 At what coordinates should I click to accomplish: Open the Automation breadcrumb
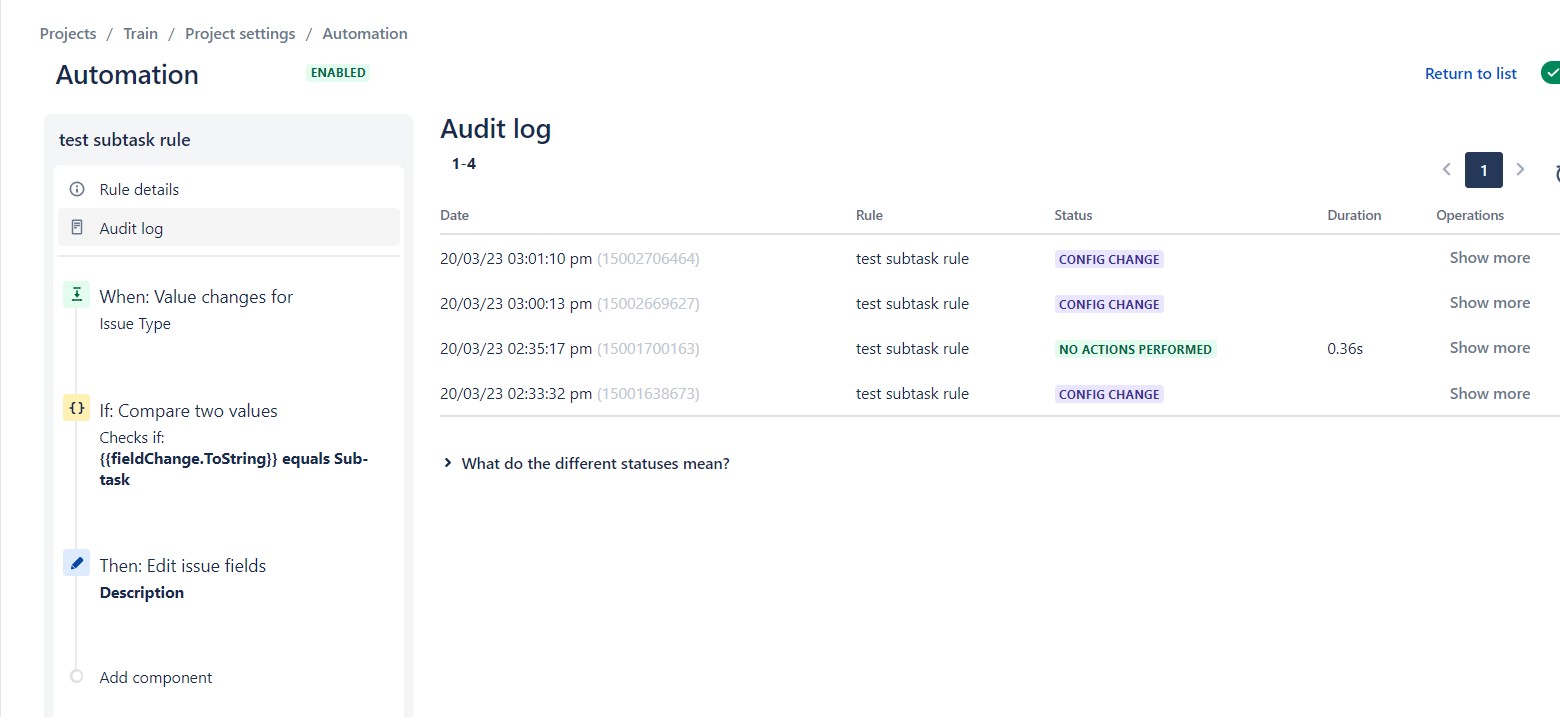[365, 34]
